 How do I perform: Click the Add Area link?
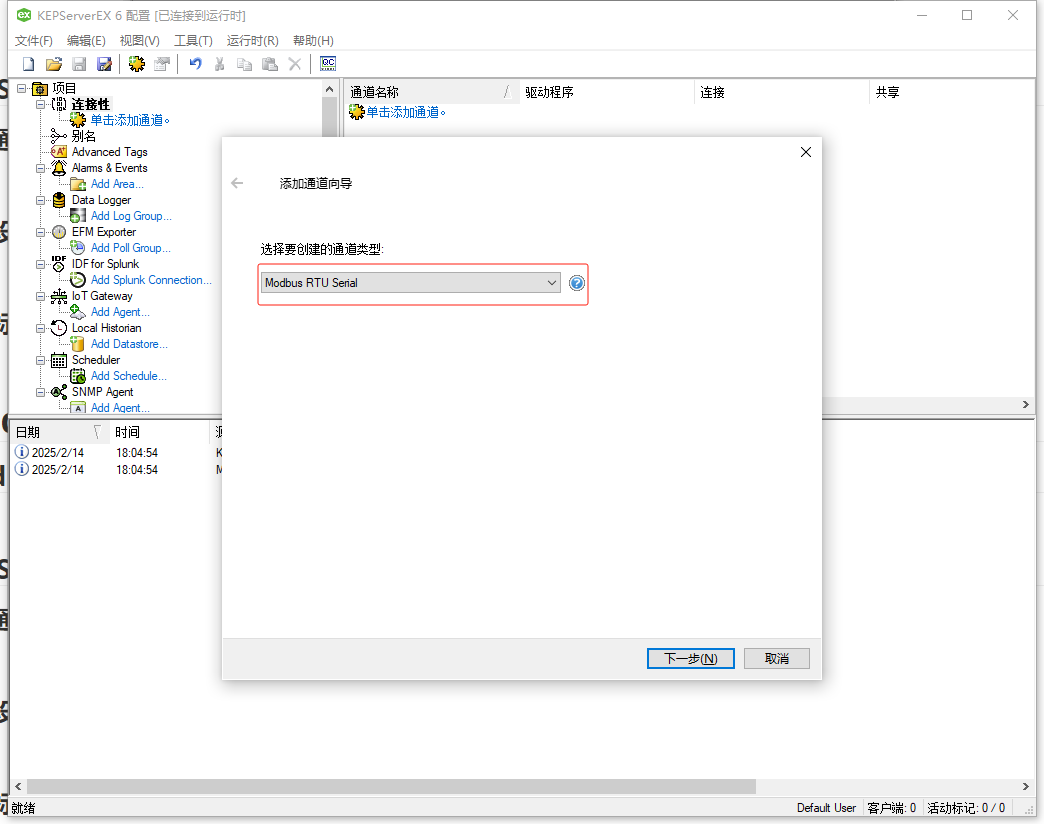pos(117,184)
